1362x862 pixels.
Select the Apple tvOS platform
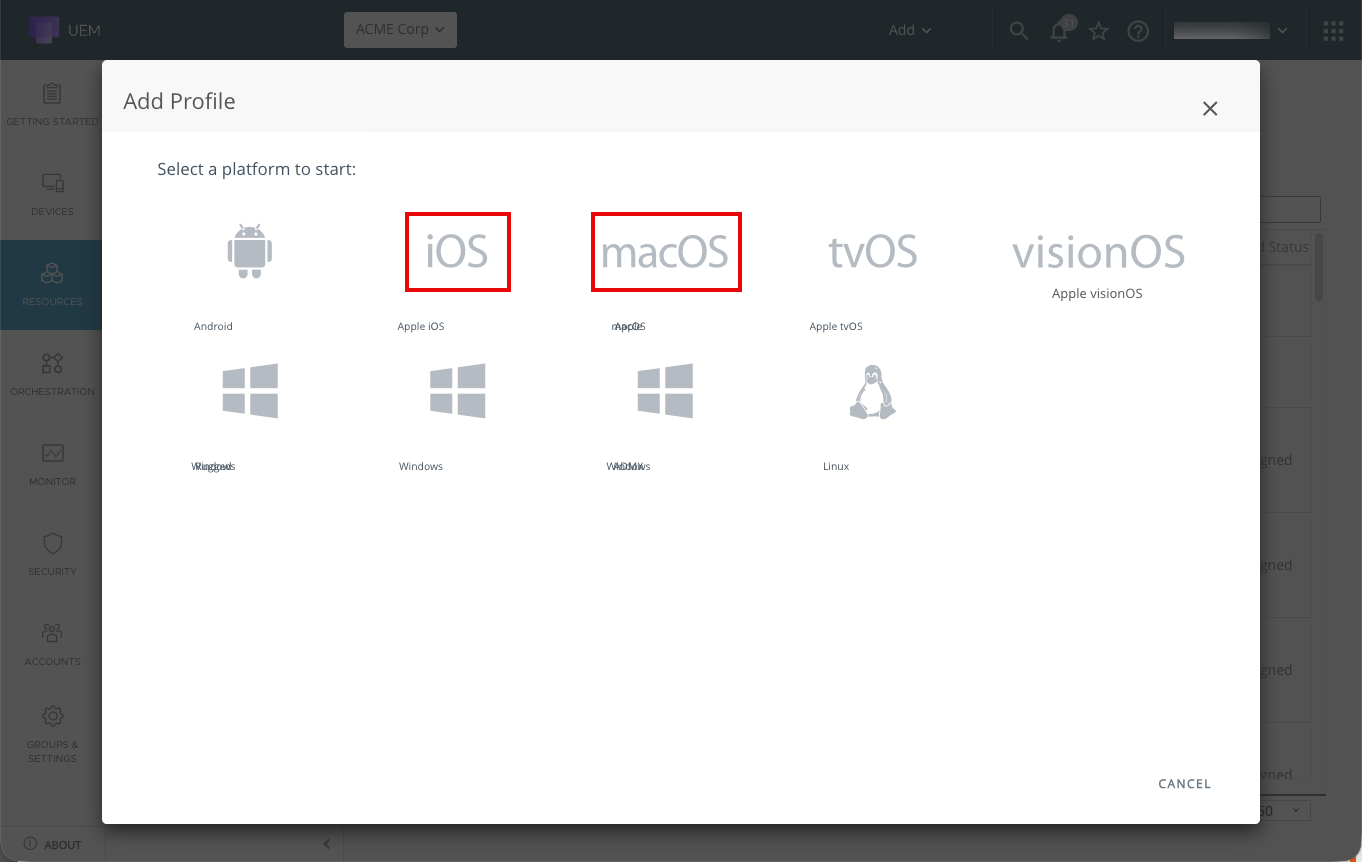(873, 252)
